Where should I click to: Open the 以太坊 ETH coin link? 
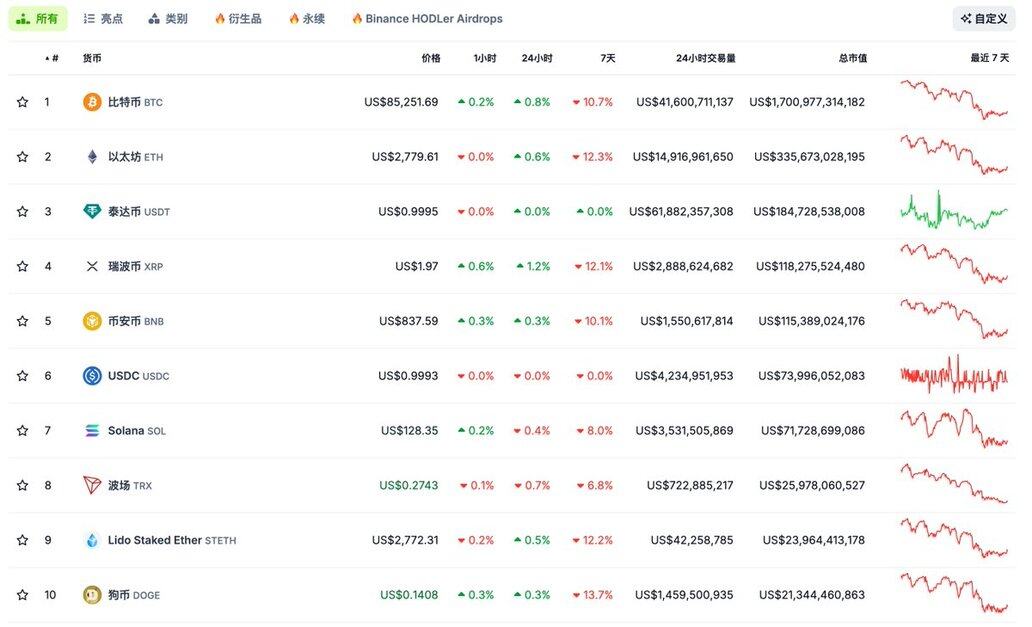(x=135, y=157)
